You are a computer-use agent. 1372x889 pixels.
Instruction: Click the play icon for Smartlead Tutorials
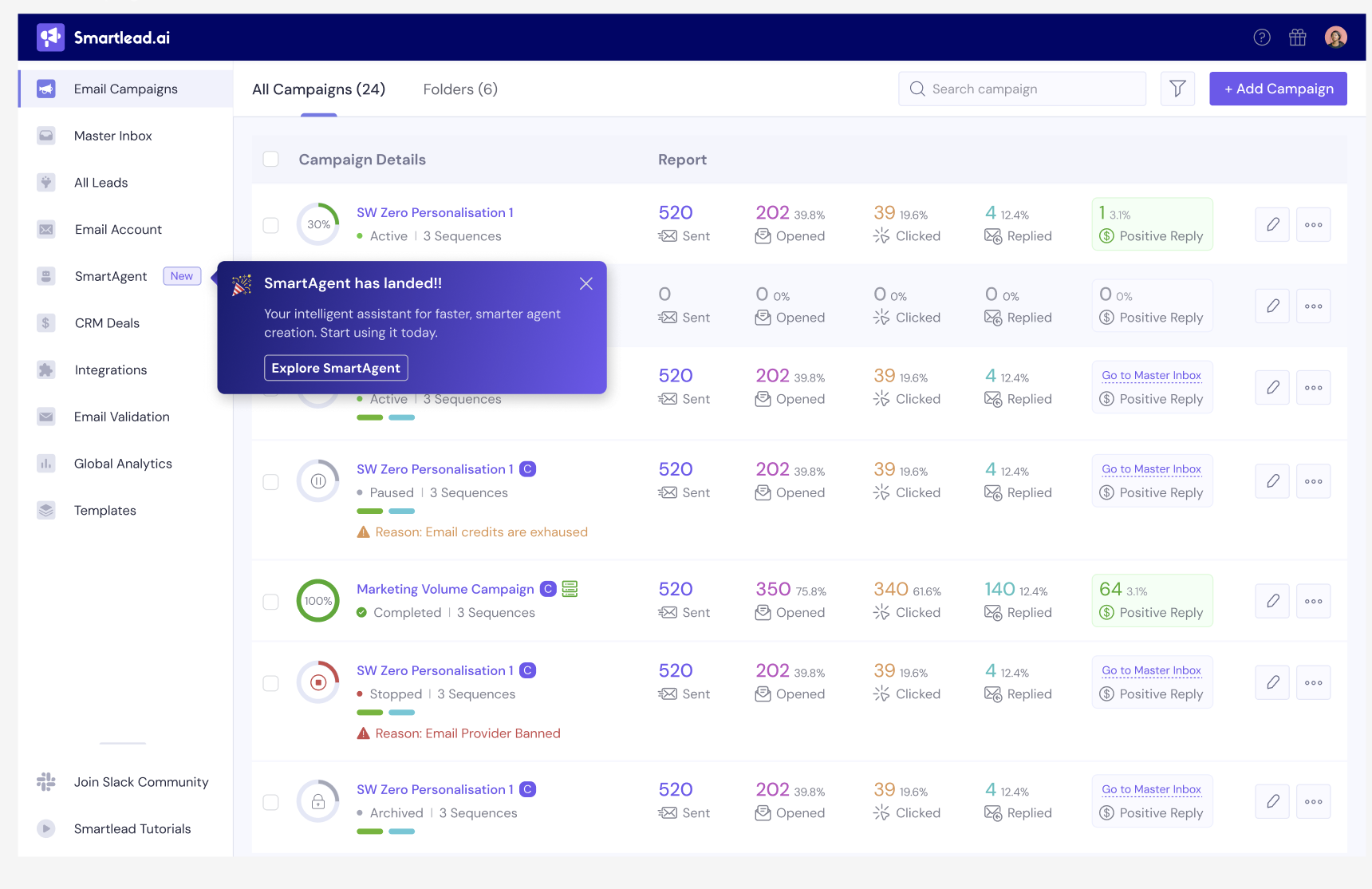point(46,828)
